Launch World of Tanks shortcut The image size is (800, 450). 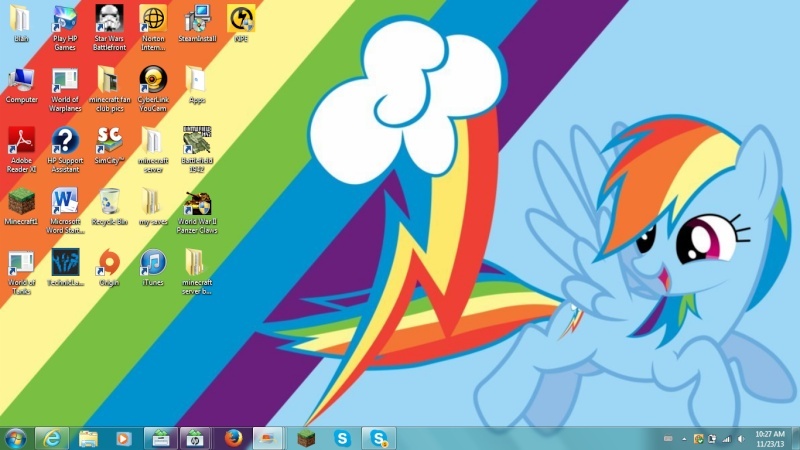(21, 272)
